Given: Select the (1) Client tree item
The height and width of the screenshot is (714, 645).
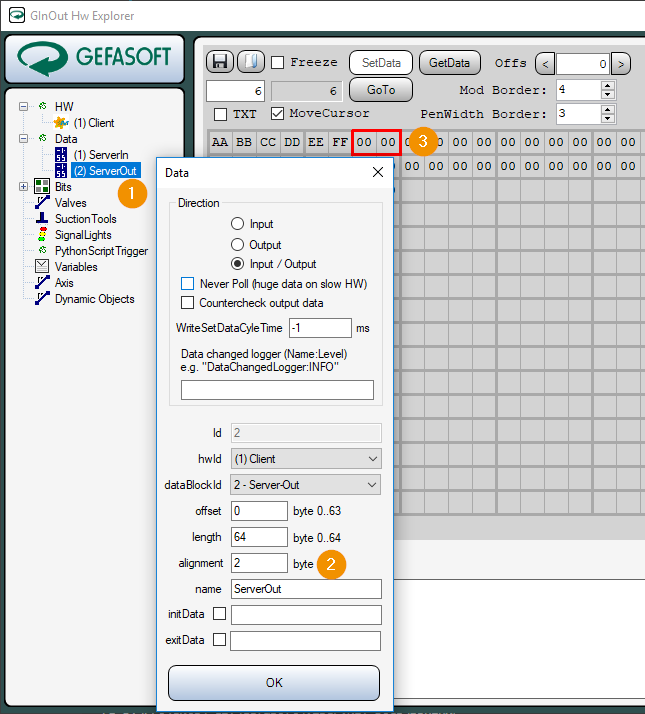Looking at the screenshot, I should 94,123.
